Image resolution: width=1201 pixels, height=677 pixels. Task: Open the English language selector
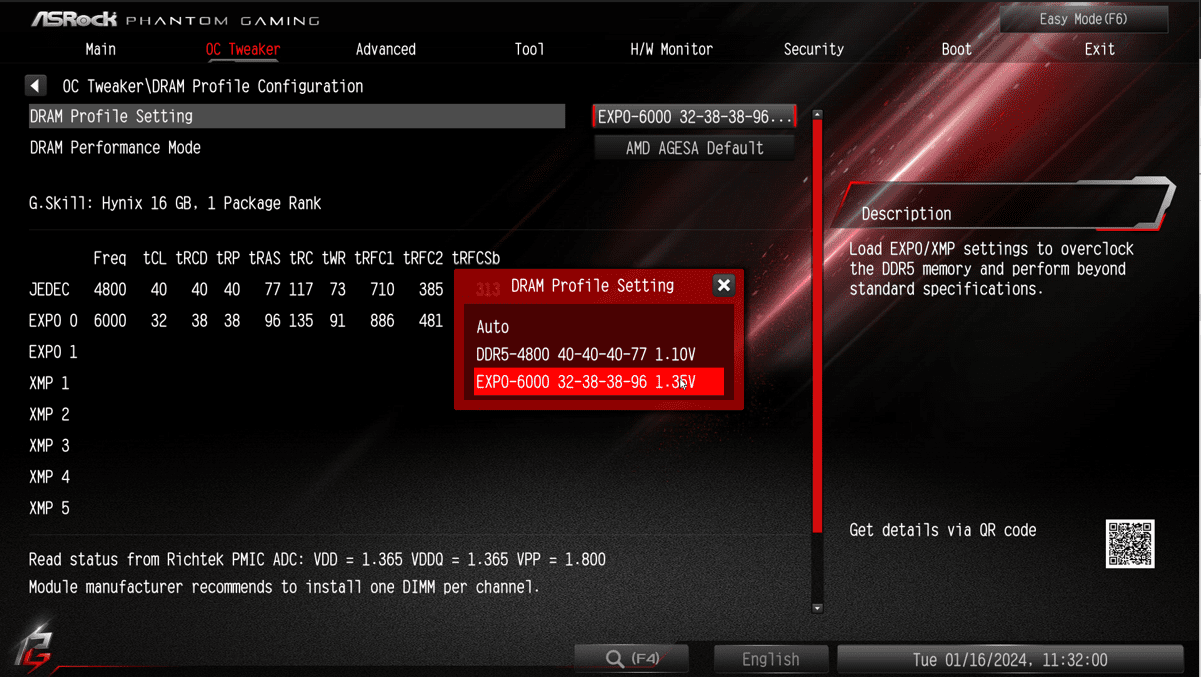(771, 659)
